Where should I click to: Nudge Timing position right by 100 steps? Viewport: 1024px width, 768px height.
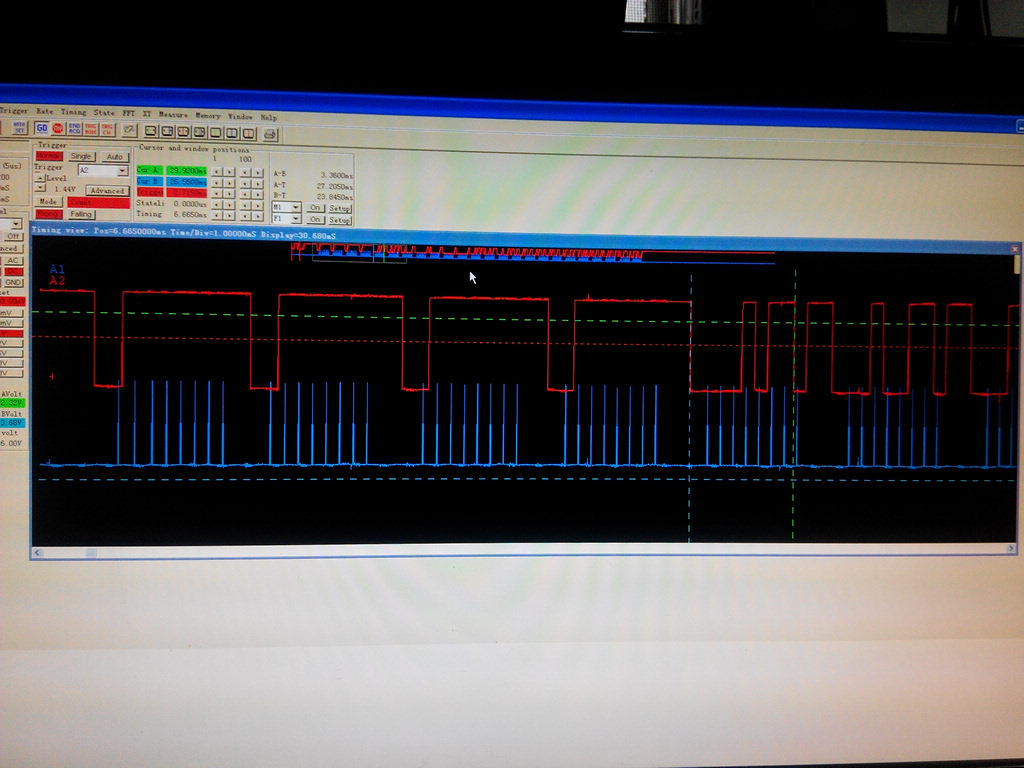pyautogui.click(x=259, y=216)
